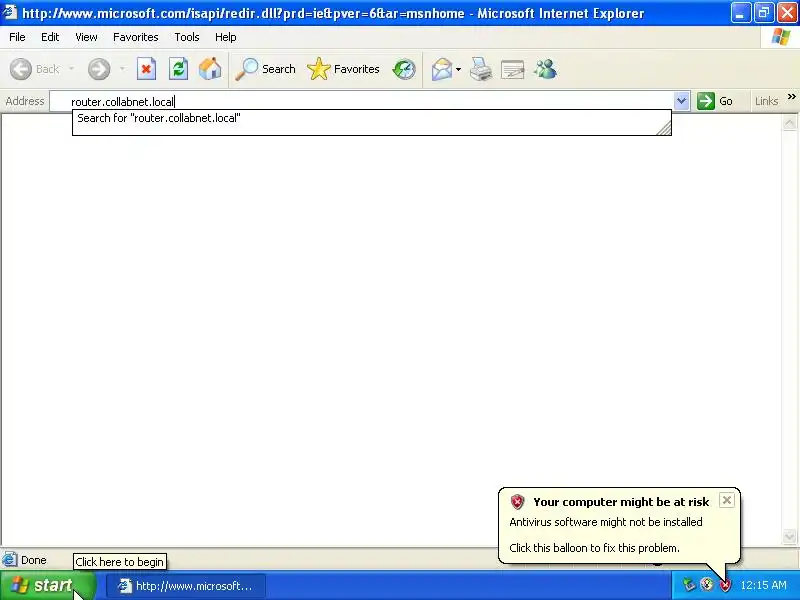Click the suggestion box resize grip
The width and height of the screenshot is (800, 600).
coord(664,129)
